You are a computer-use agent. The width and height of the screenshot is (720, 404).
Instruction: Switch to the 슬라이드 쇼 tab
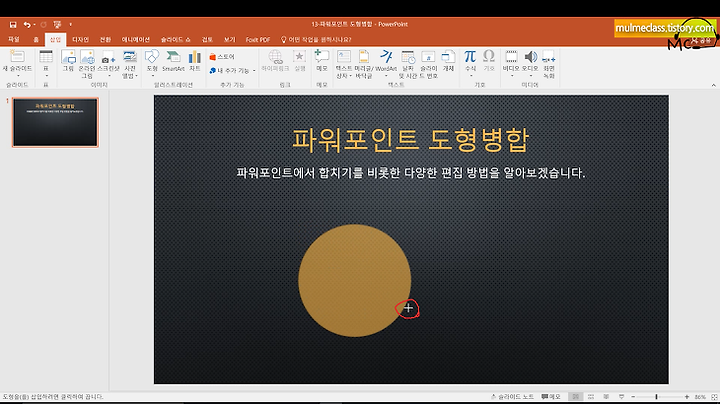(x=175, y=39)
